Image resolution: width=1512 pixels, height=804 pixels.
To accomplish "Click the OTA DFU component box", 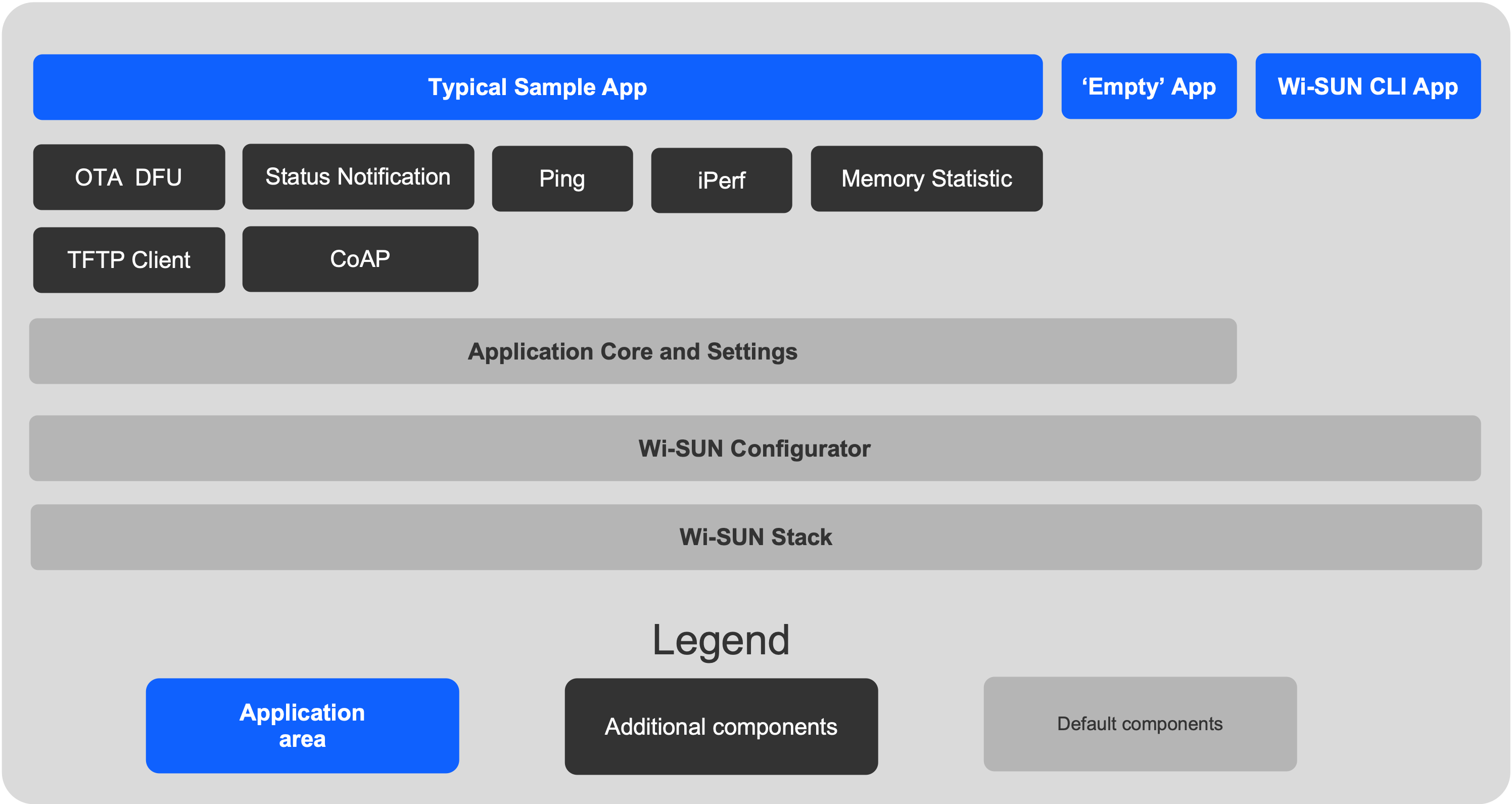I will coord(129,177).
